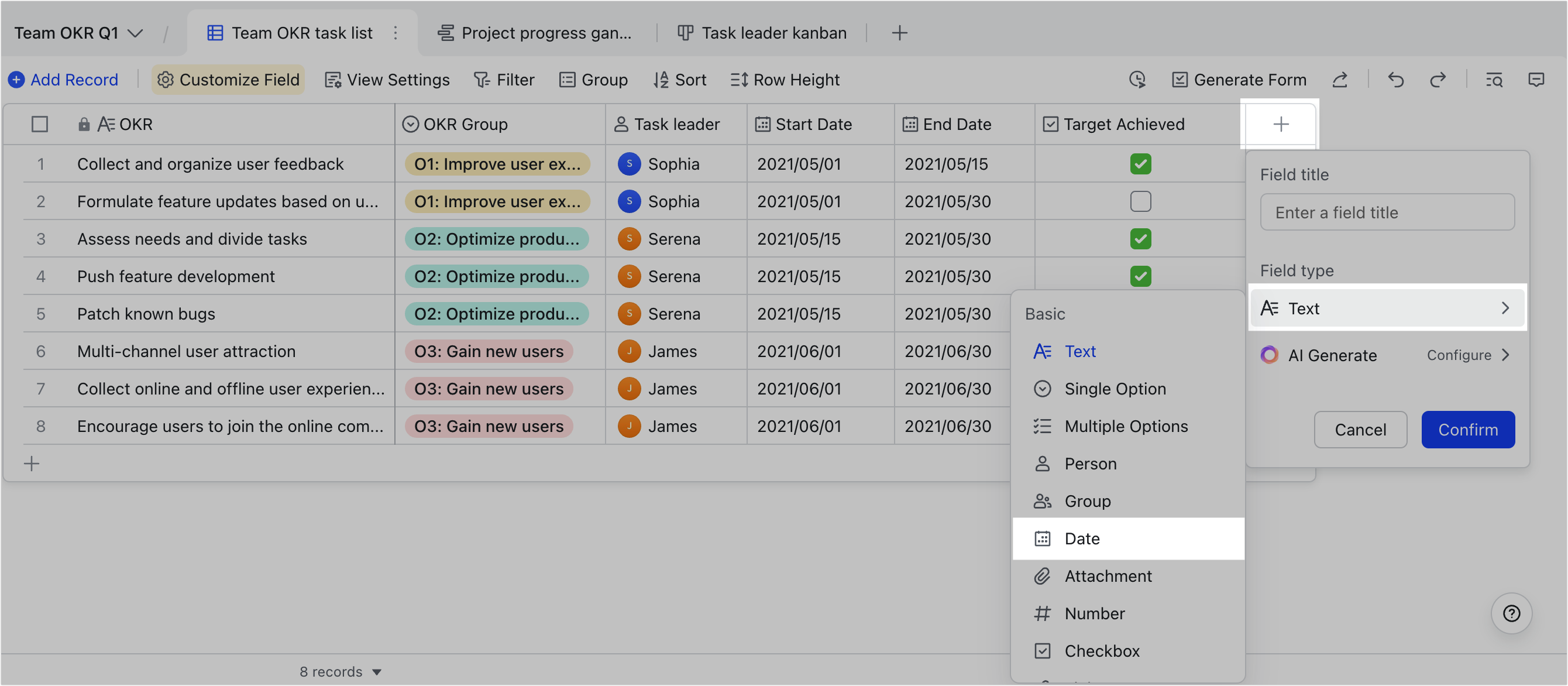Uncheck Target Achieved for row 1
The height and width of the screenshot is (686, 1568).
pos(1141,164)
